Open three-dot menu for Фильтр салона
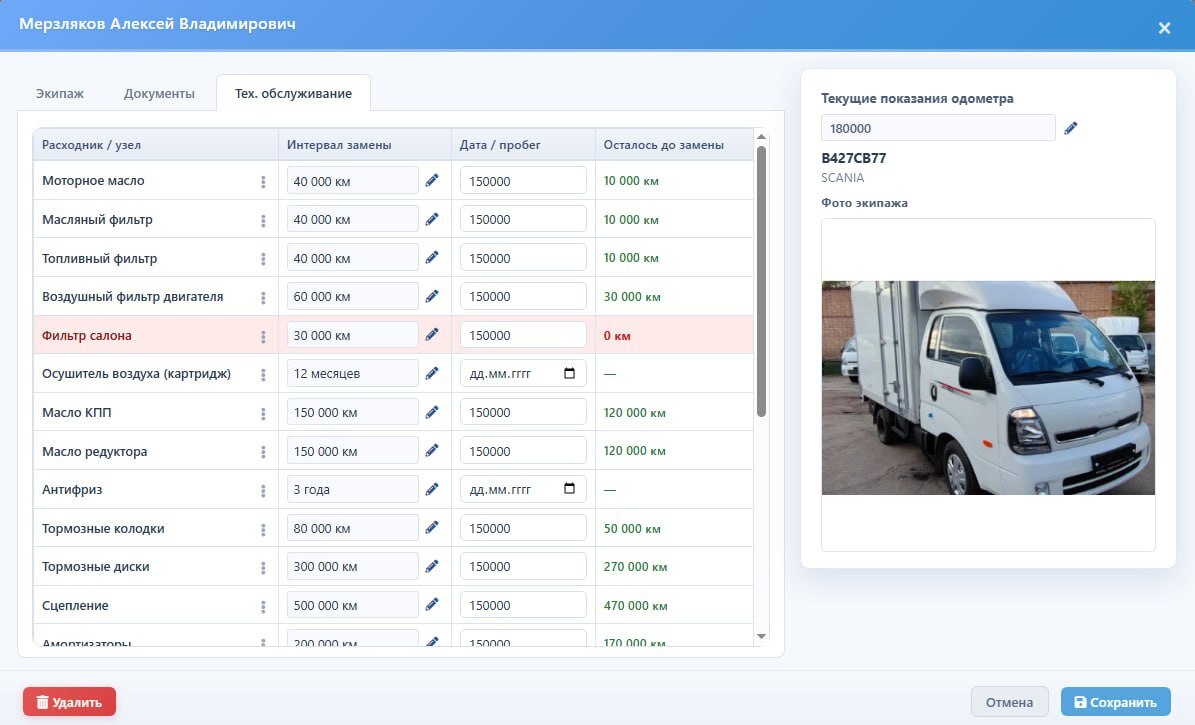 tap(263, 336)
